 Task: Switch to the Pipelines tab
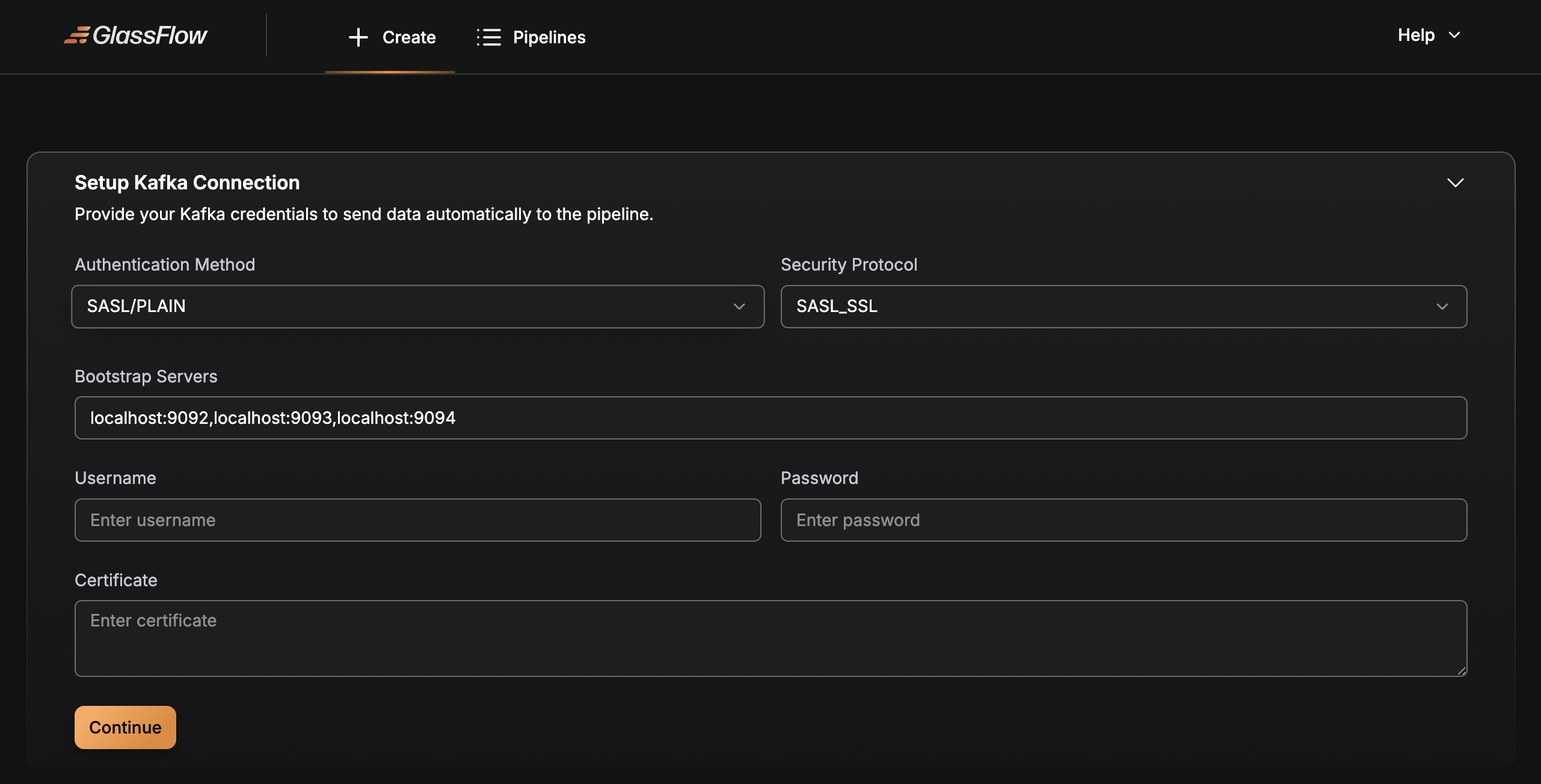pyautogui.click(x=549, y=37)
